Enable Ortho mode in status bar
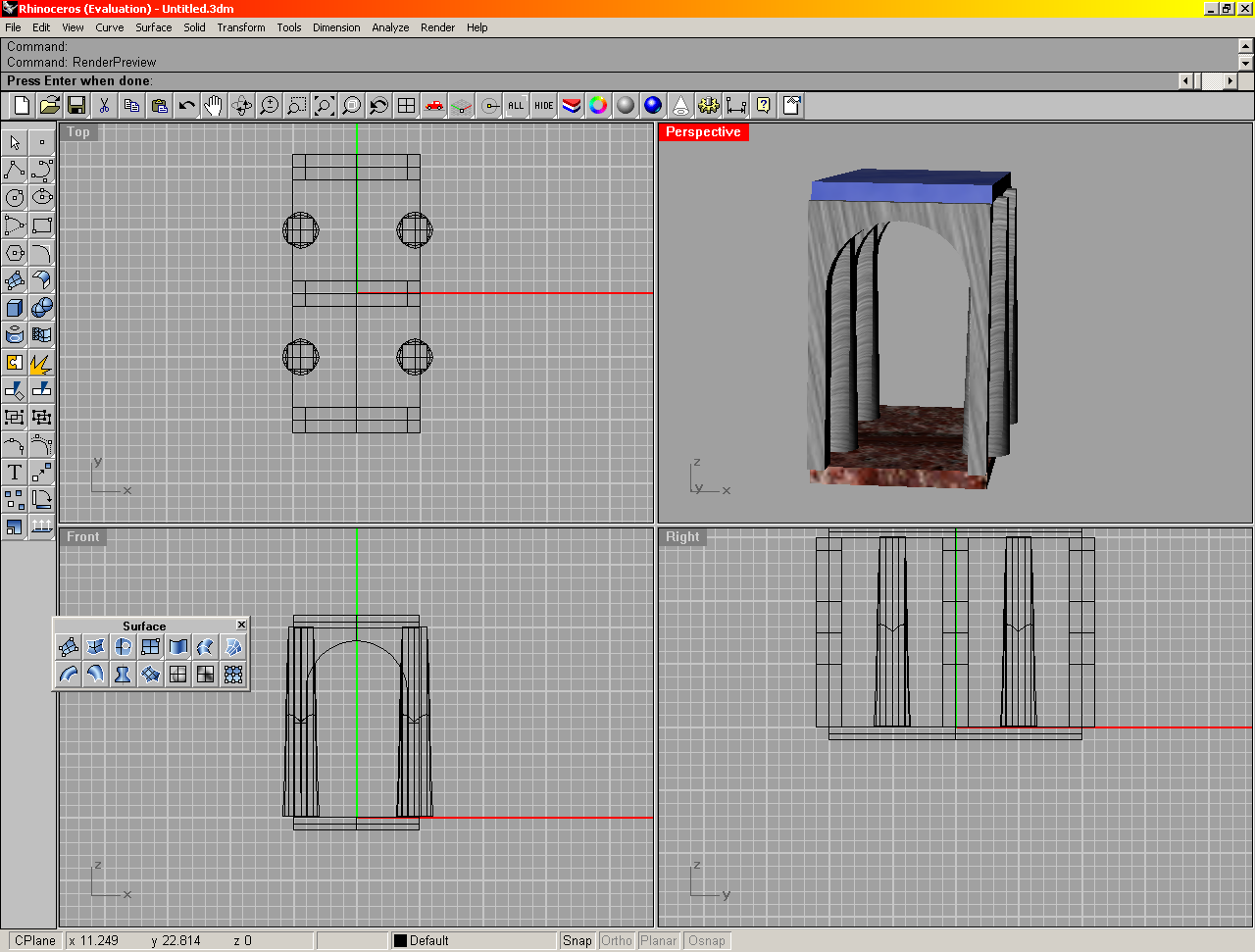This screenshot has width=1255, height=952. (617, 940)
